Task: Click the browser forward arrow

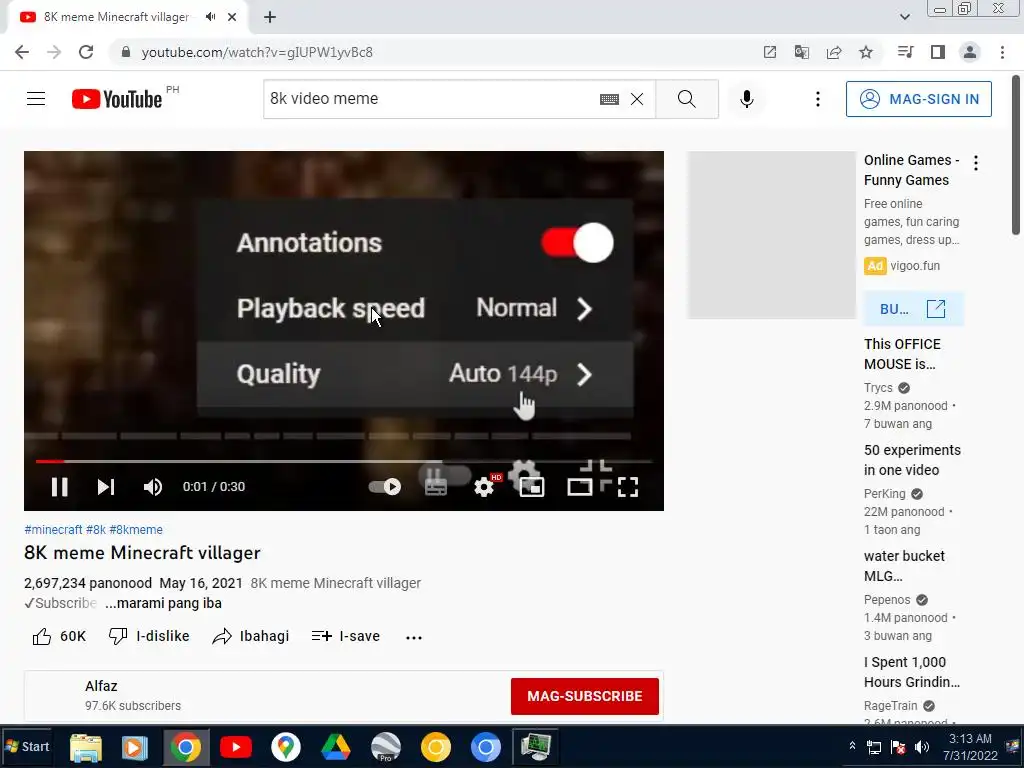Action: 54,52
